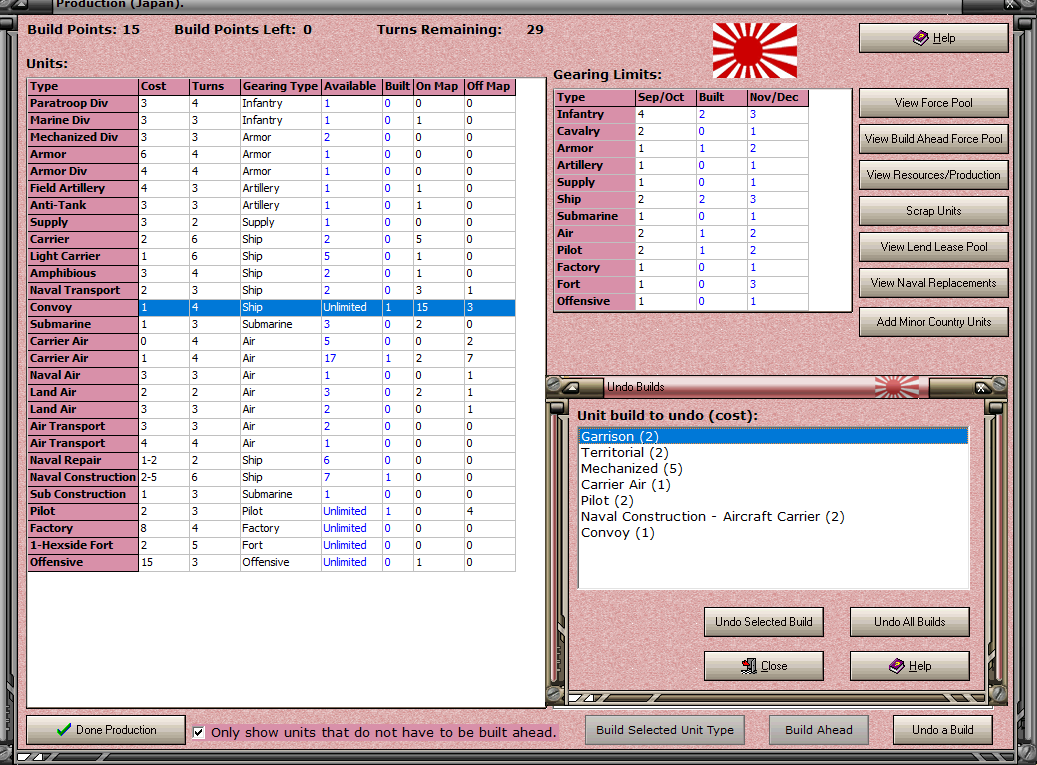Click Undo All Builds button
This screenshot has width=1037, height=765.
[x=909, y=622]
